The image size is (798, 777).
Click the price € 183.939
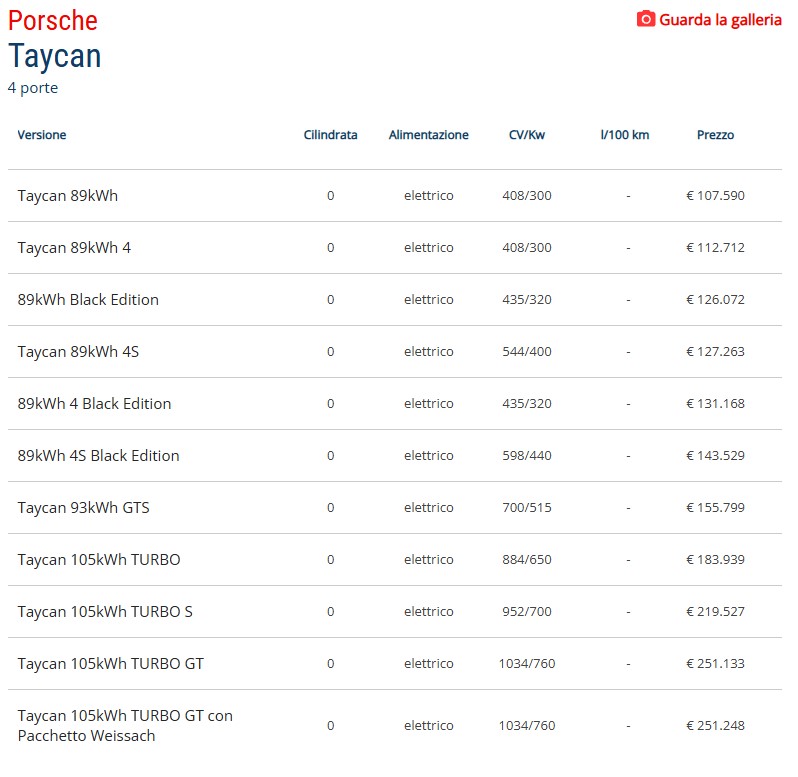(x=715, y=560)
